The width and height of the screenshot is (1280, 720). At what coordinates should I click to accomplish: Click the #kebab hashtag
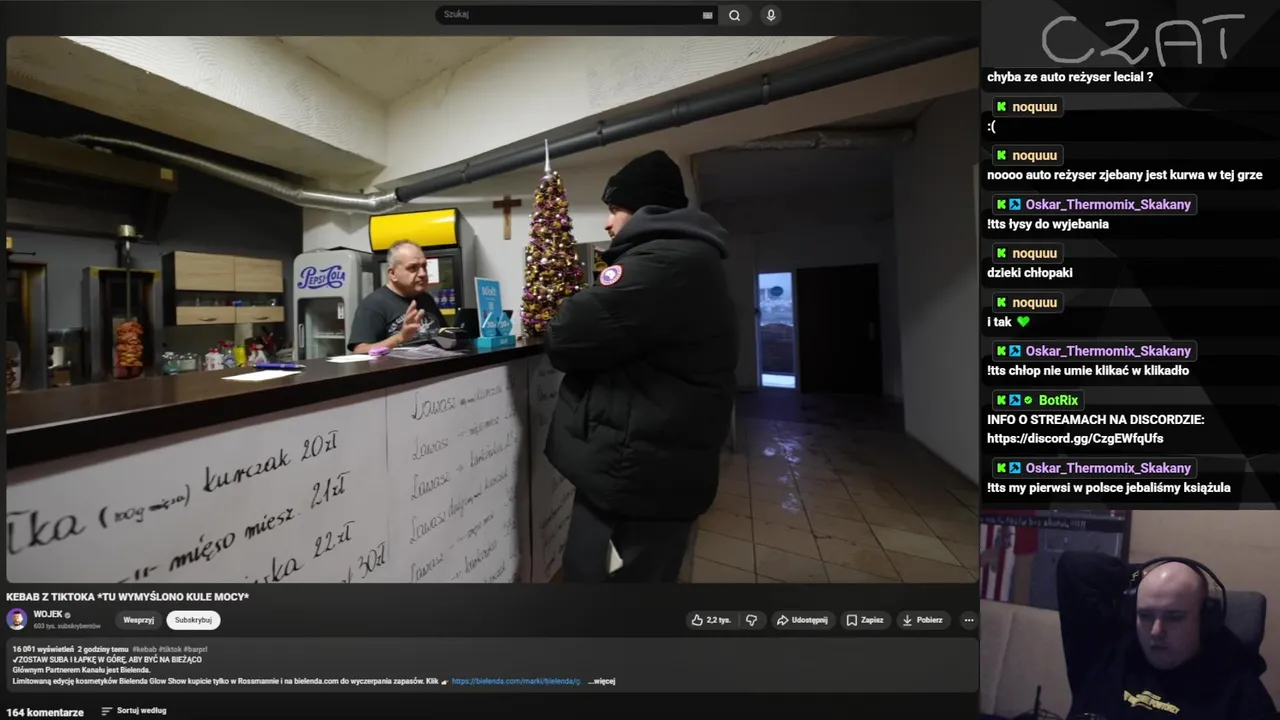pyautogui.click(x=146, y=649)
